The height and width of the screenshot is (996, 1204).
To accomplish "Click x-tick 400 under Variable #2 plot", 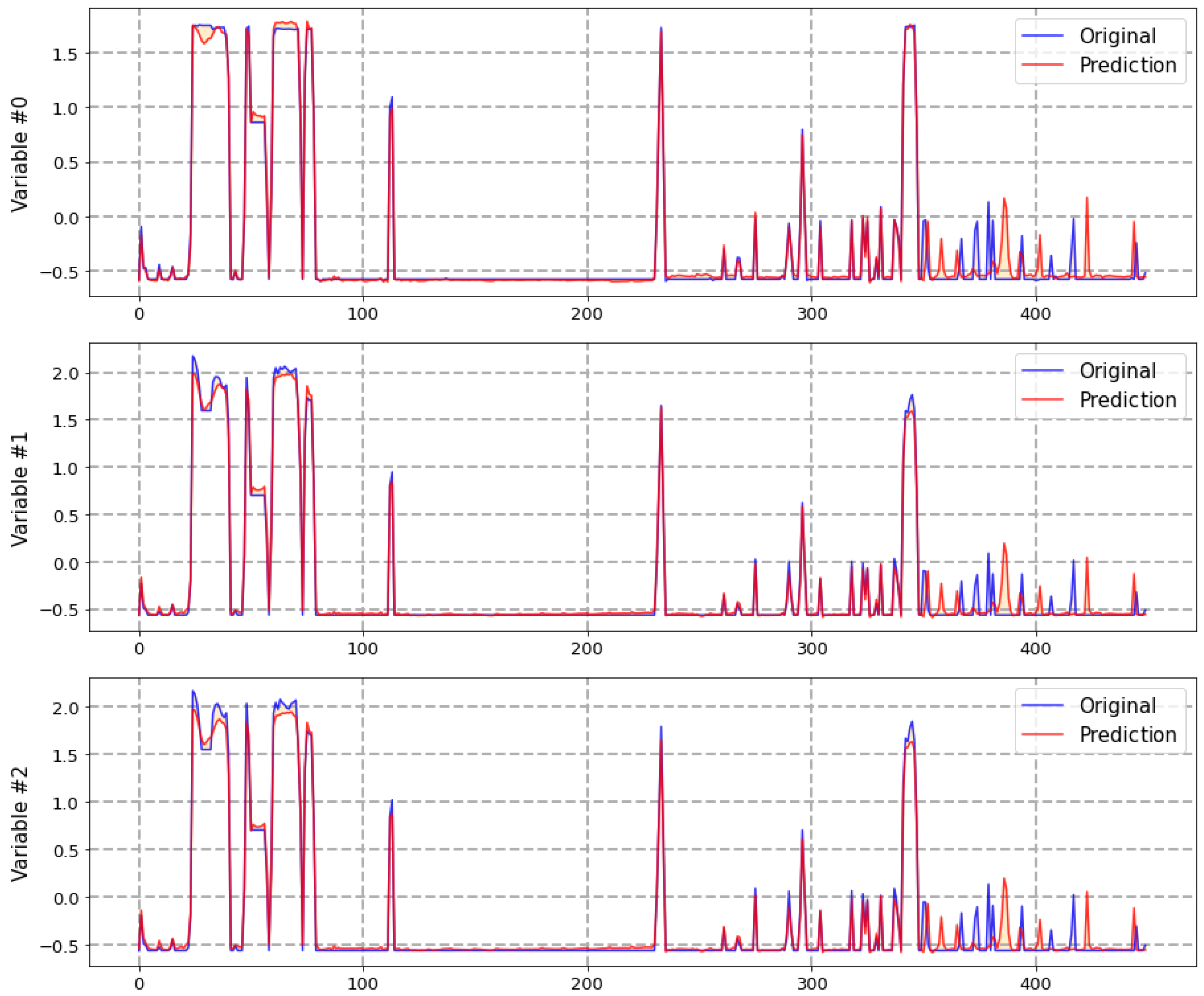I will point(1036,984).
